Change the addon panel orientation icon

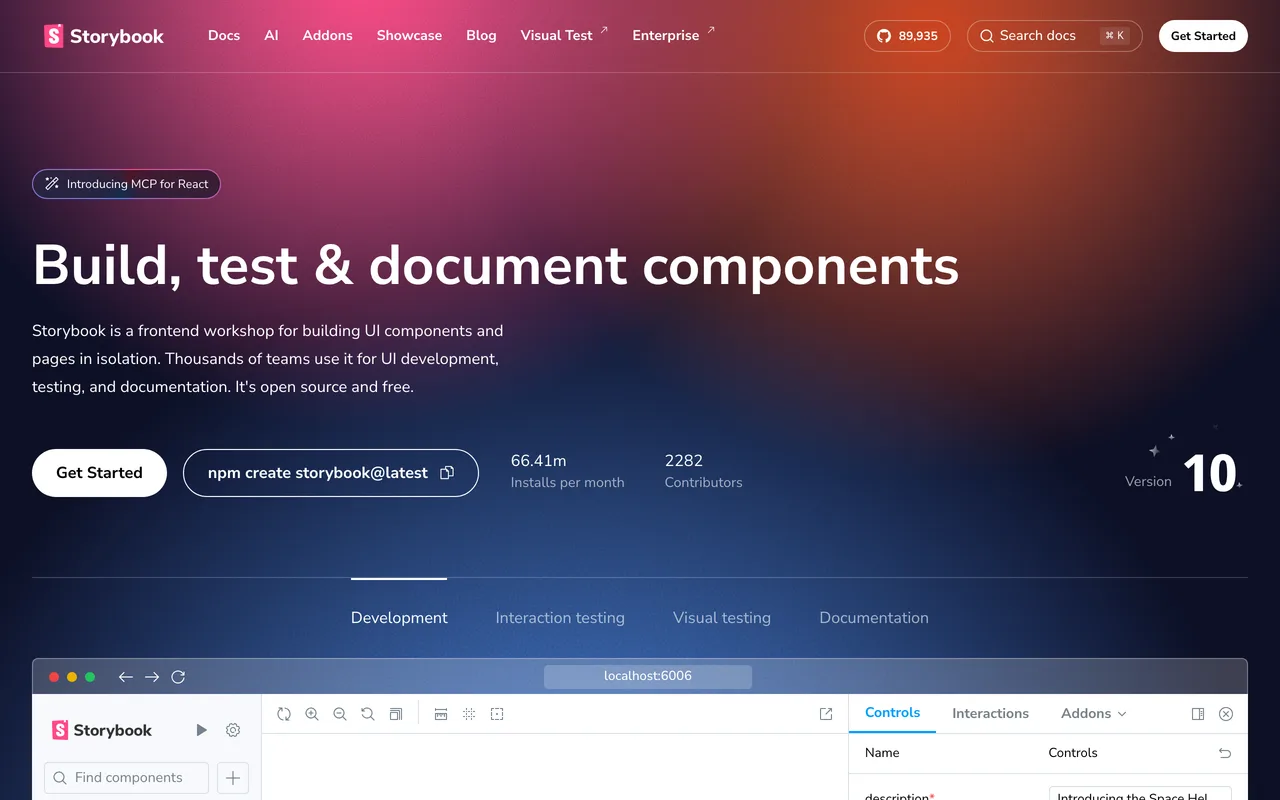click(x=1198, y=714)
